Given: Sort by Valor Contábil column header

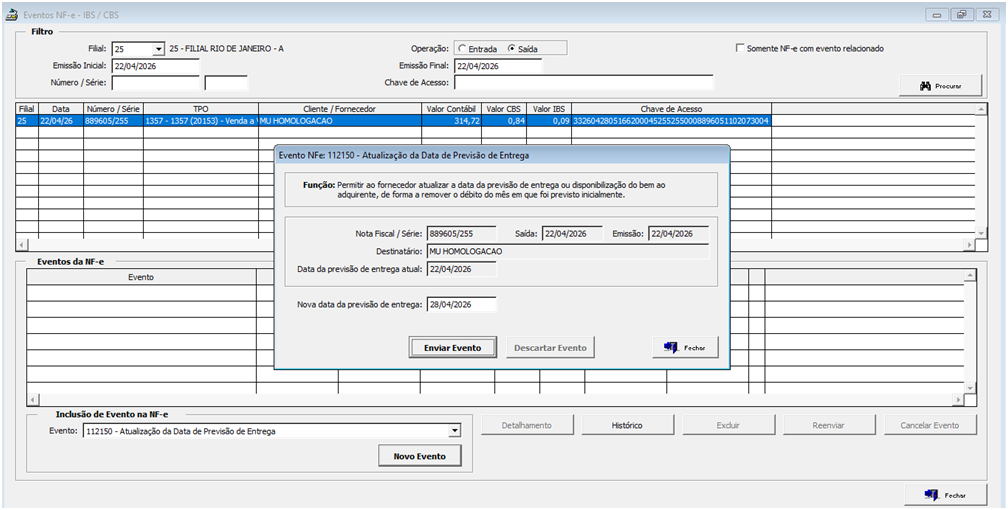Looking at the screenshot, I should [x=450, y=108].
